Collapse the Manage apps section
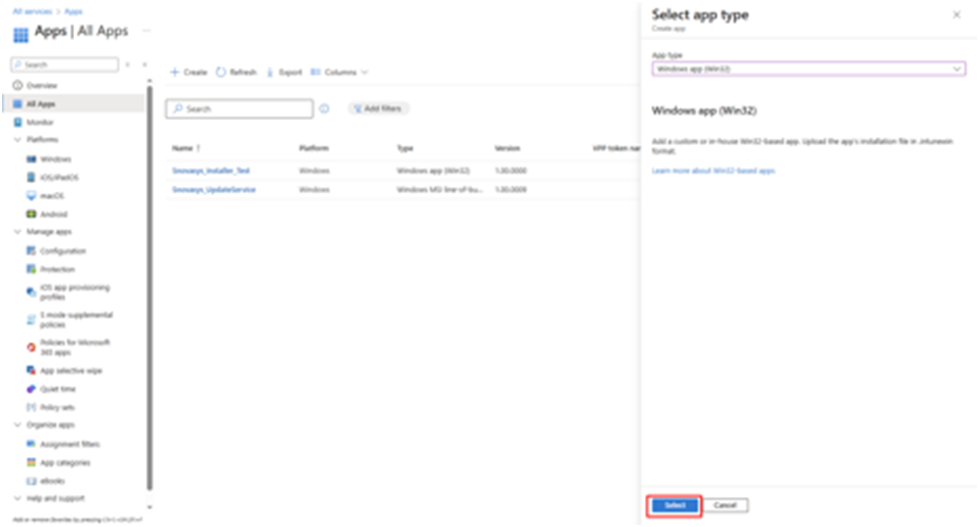This screenshot has width=979, height=527. pyautogui.click(x=17, y=232)
